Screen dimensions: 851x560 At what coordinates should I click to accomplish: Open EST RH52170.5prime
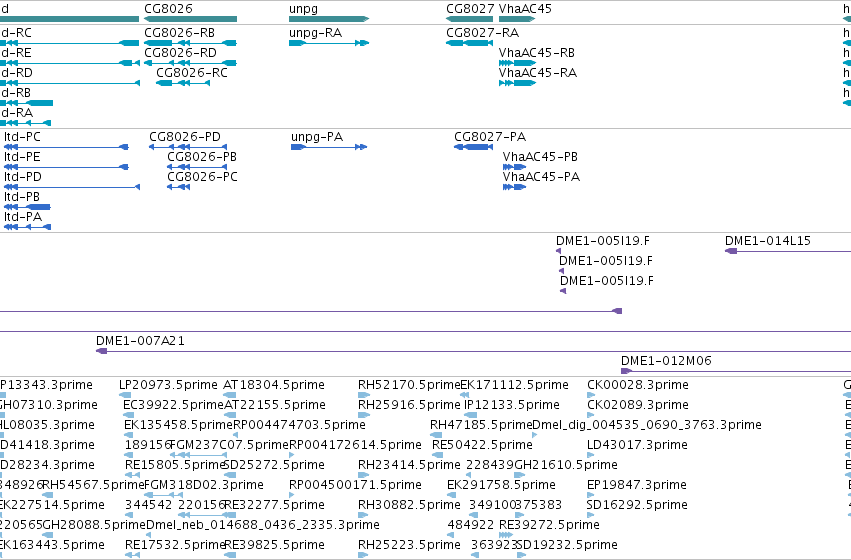pos(409,385)
